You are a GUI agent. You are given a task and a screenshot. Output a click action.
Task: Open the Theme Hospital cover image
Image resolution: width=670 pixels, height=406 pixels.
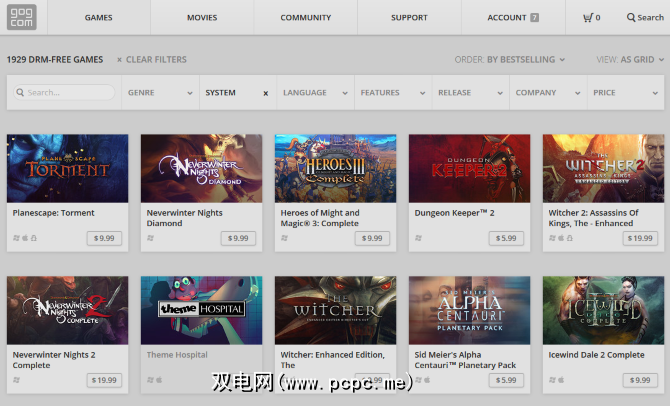201,310
